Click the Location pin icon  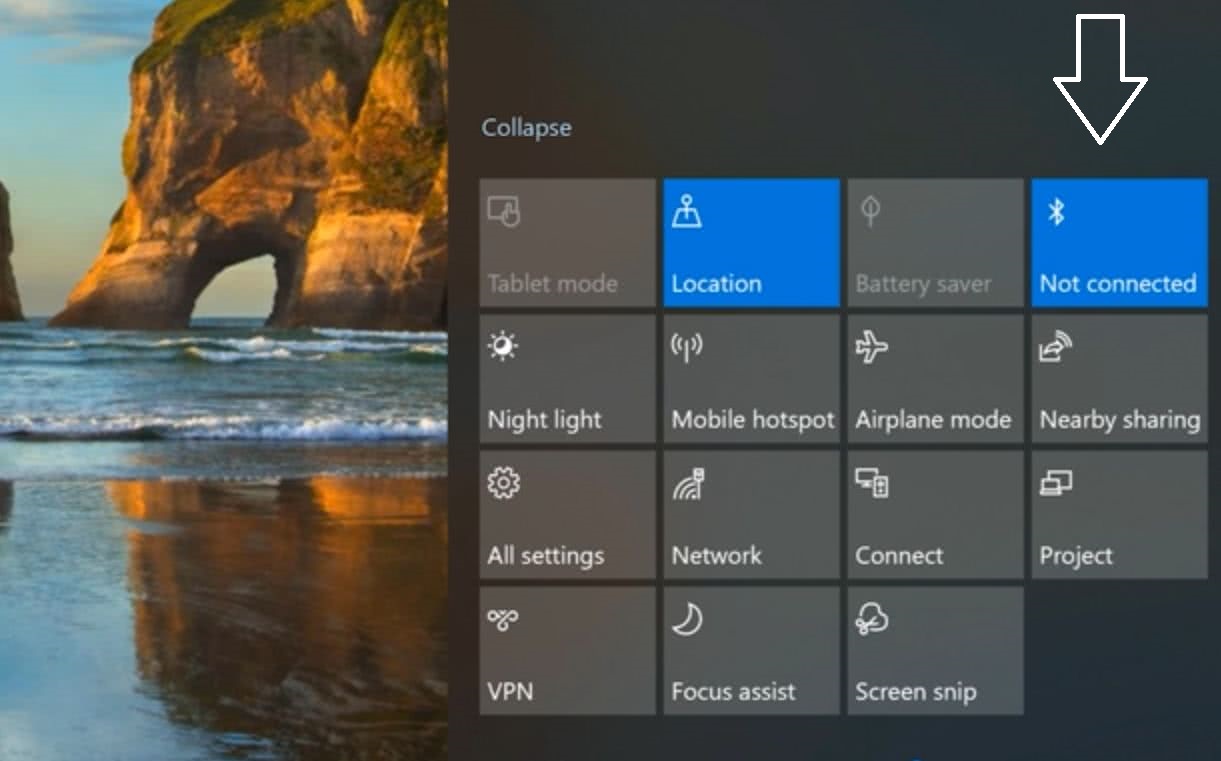pos(686,212)
